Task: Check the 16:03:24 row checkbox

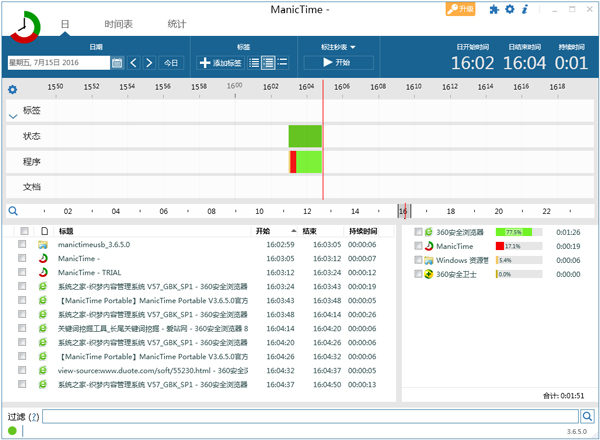Action: pos(22,286)
